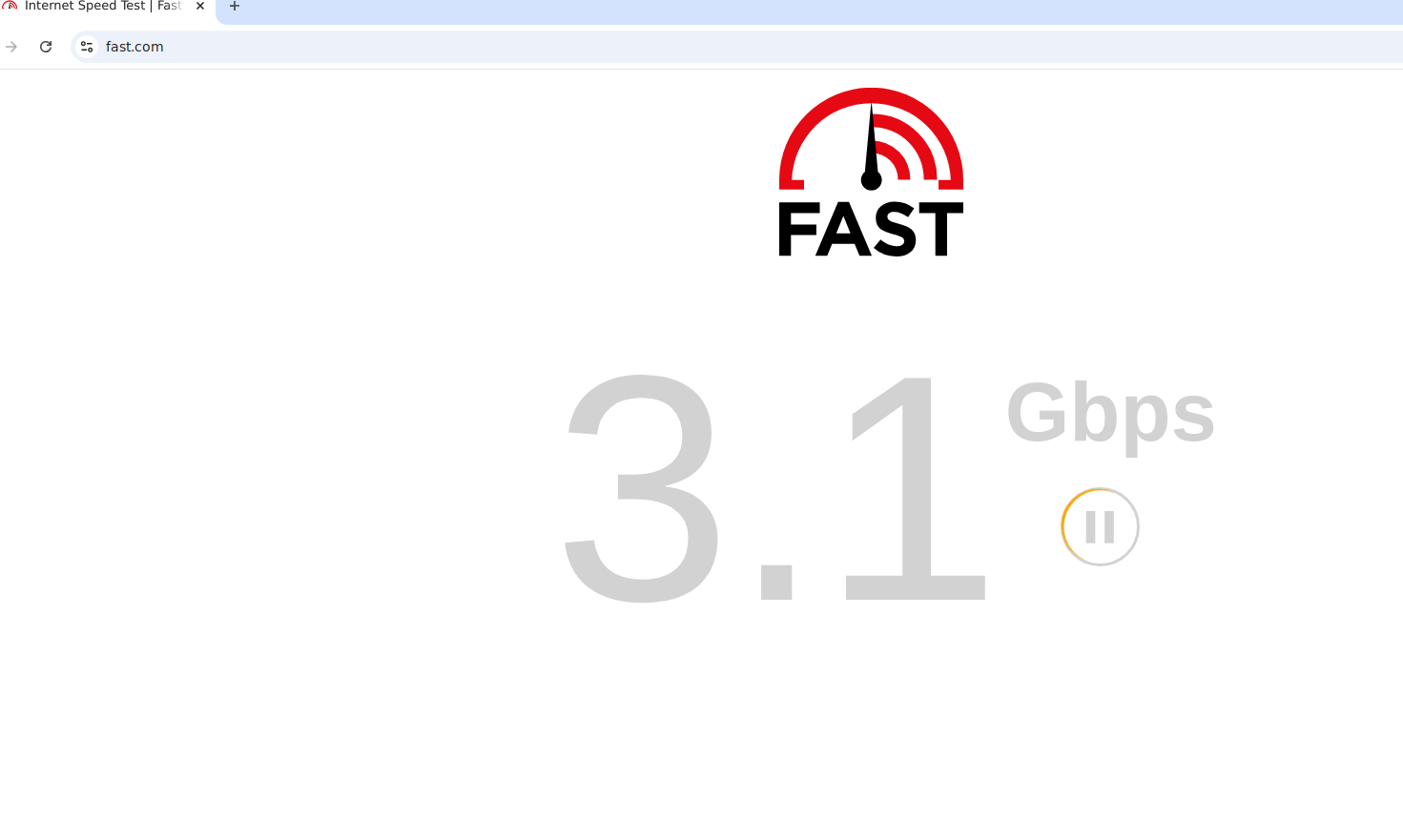Click the large digit 3 in speed
Viewport: 1403px width, 840px height.
coord(640,488)
